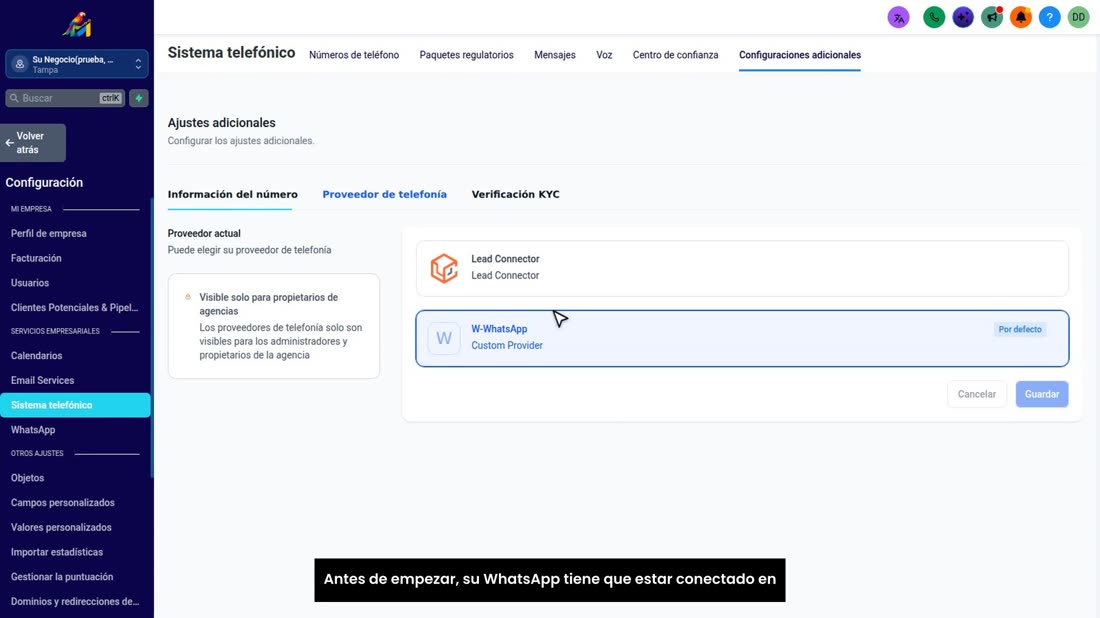Open Clientes Potenciales & Pipelines
This screenshot has width=1100, height=618.
coord(74,307)
